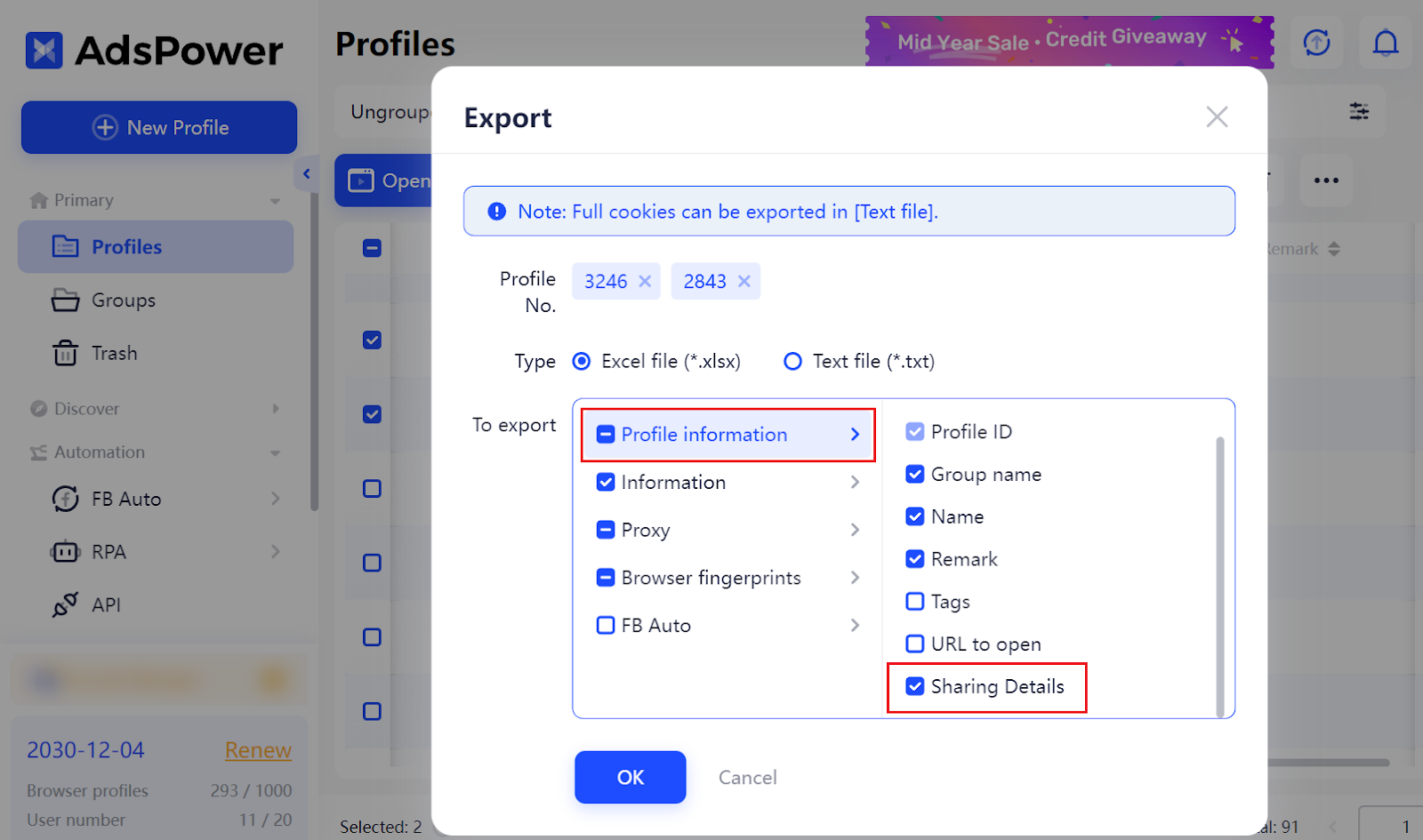Open the Trash sidebar item
1423x840 pixels.
pyautogui.click(x=114, y=353)
